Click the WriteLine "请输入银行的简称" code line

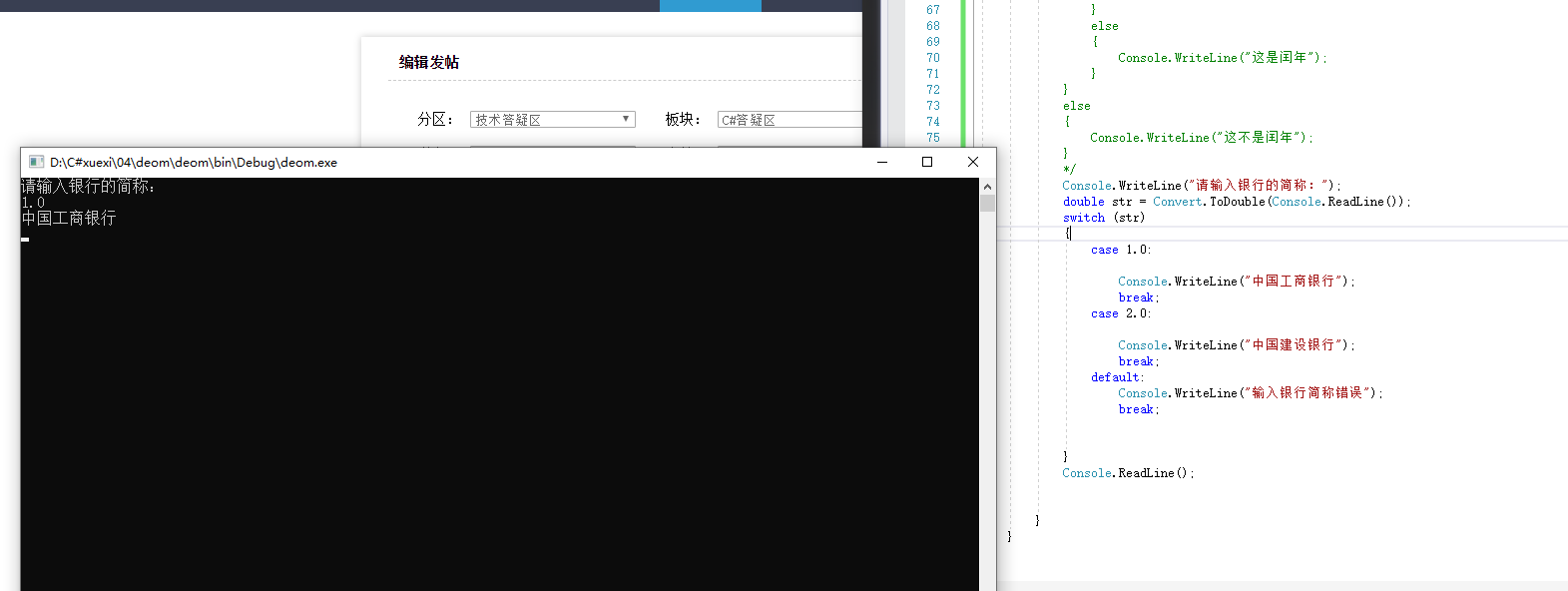click(1202, 186)
